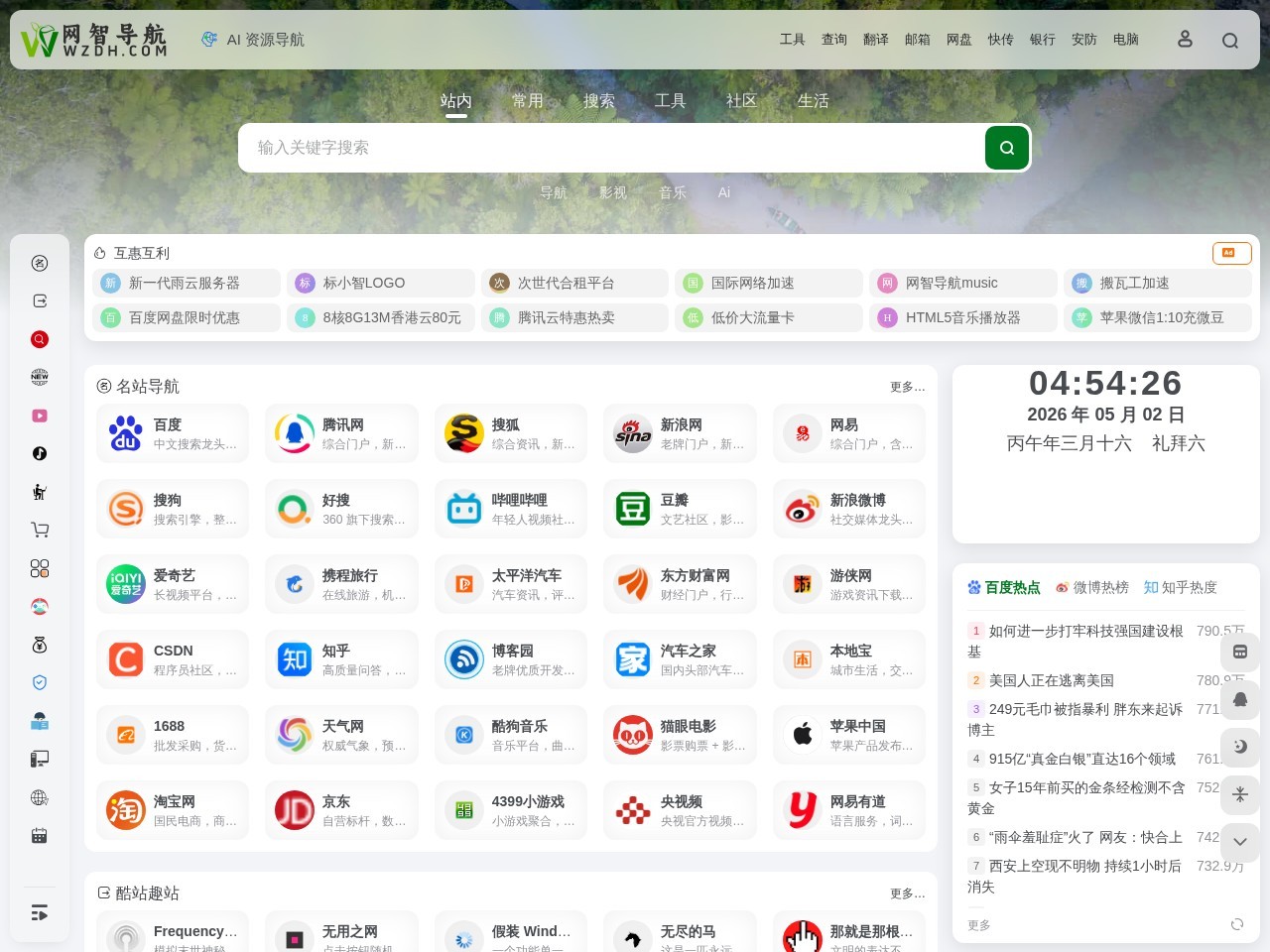Click the sidebar NEW globe icon
The image size is (1270, 952).
(40, 377)
